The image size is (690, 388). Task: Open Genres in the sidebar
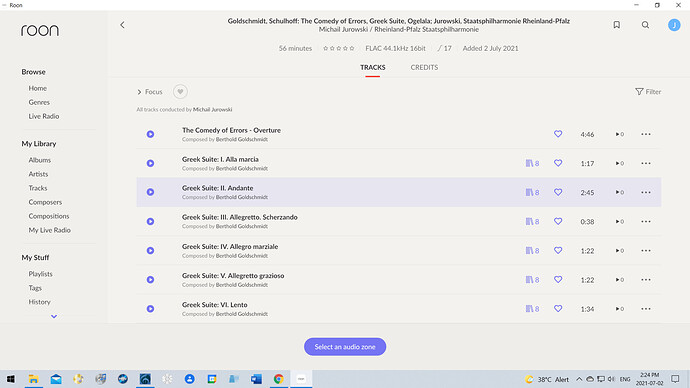[x=39, y=102]
